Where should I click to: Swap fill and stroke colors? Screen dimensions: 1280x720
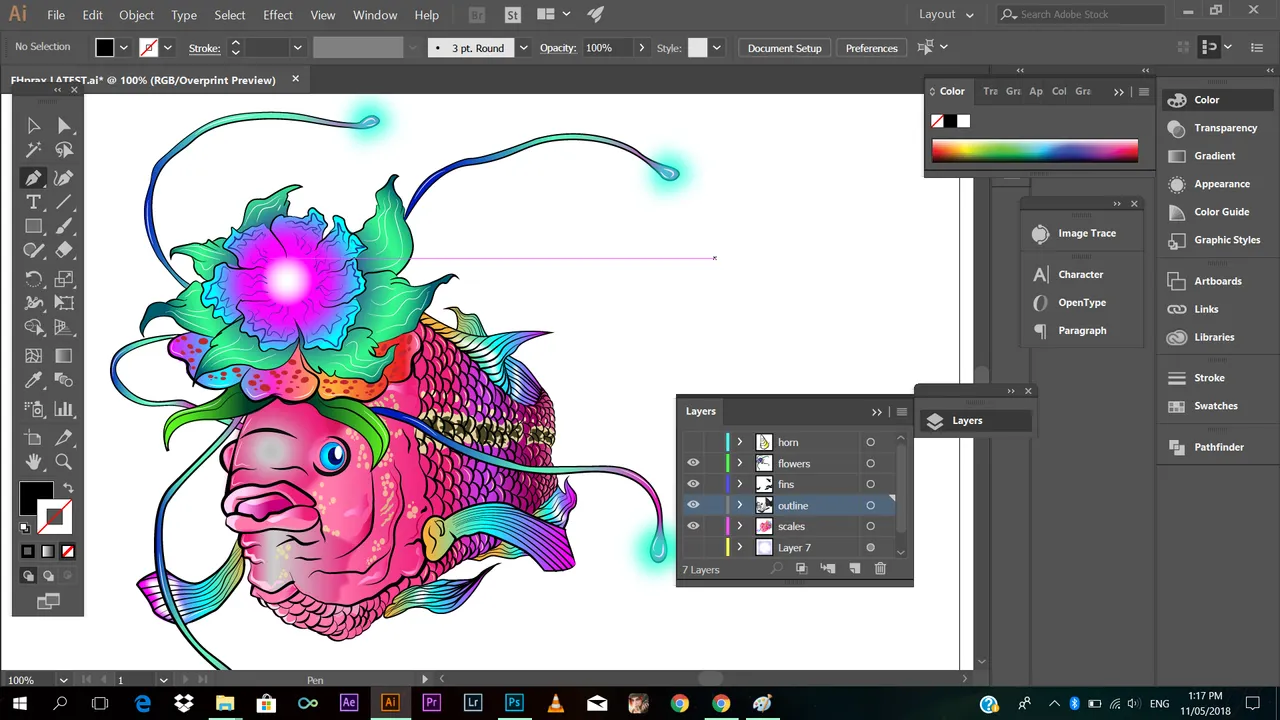[68, 489]
